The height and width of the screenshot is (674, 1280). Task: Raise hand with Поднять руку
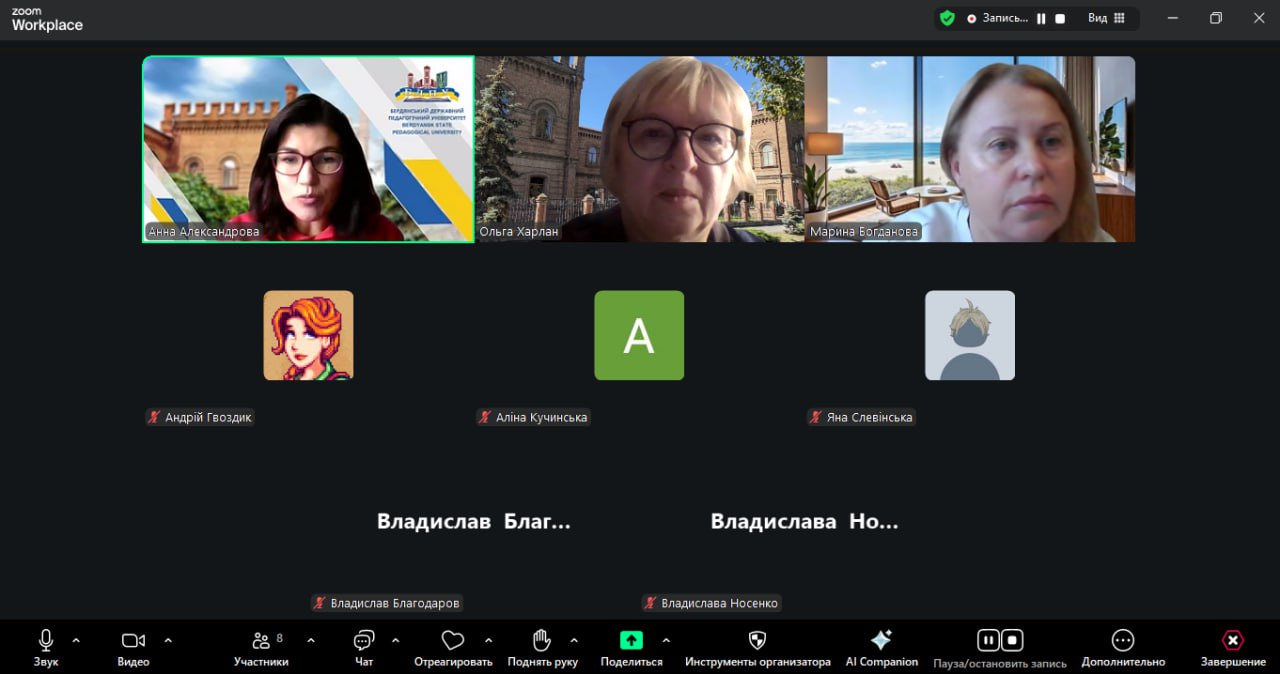542,641
